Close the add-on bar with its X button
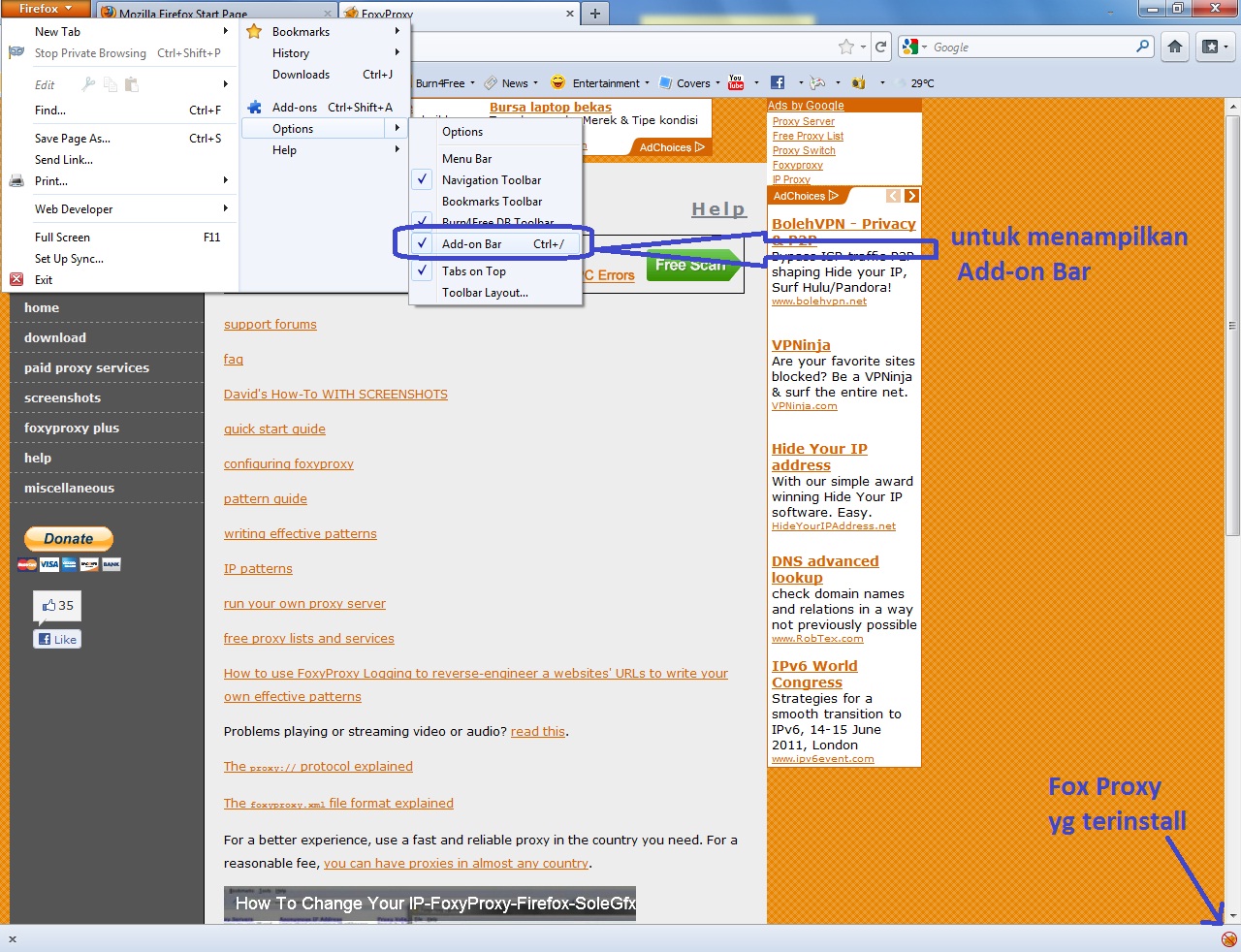Screen dimensions: 1241x952 (13, 939)
